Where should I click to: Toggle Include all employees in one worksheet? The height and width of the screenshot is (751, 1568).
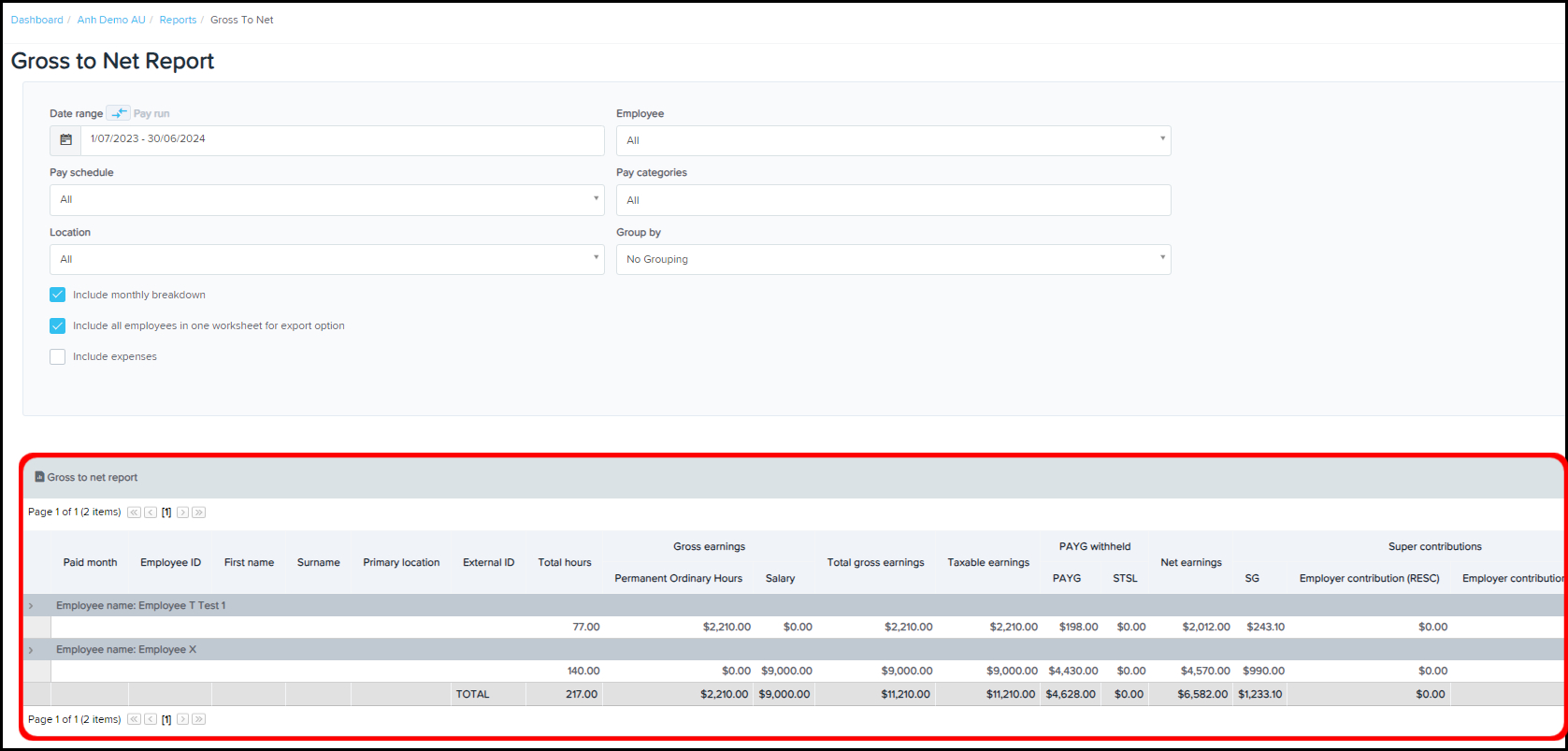(58, 326)
